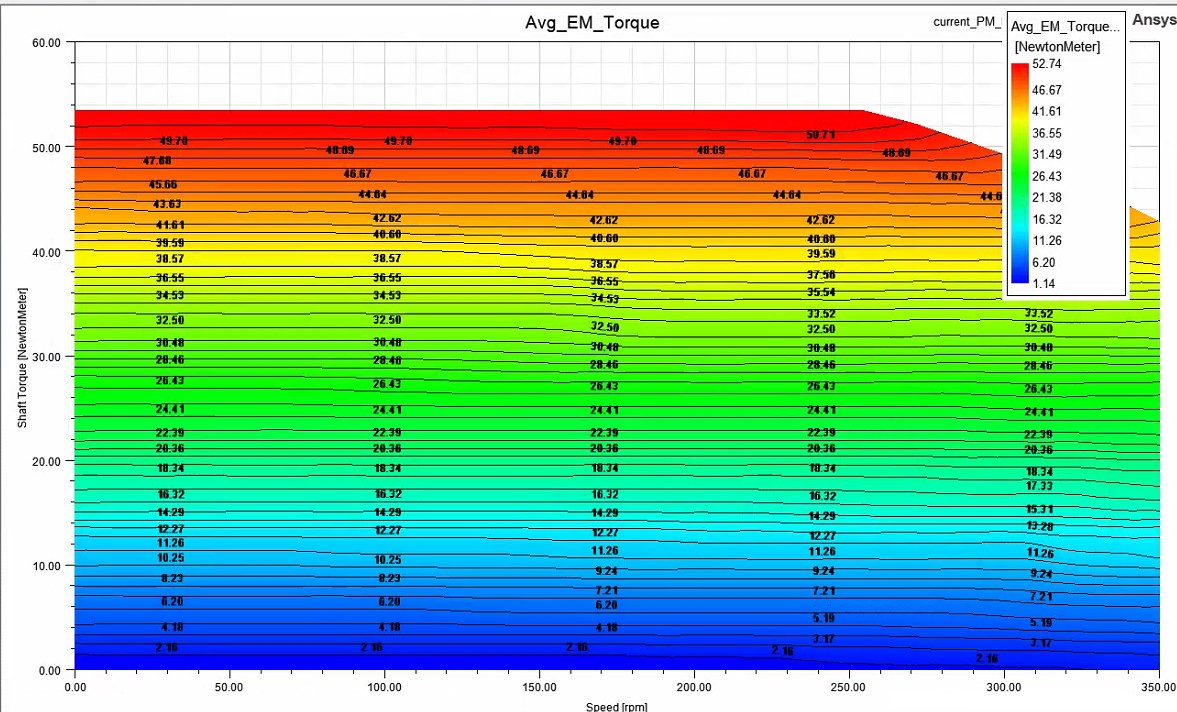
Task: Pick the green middle of legend color bar
Action: (x=1019, y=173)
